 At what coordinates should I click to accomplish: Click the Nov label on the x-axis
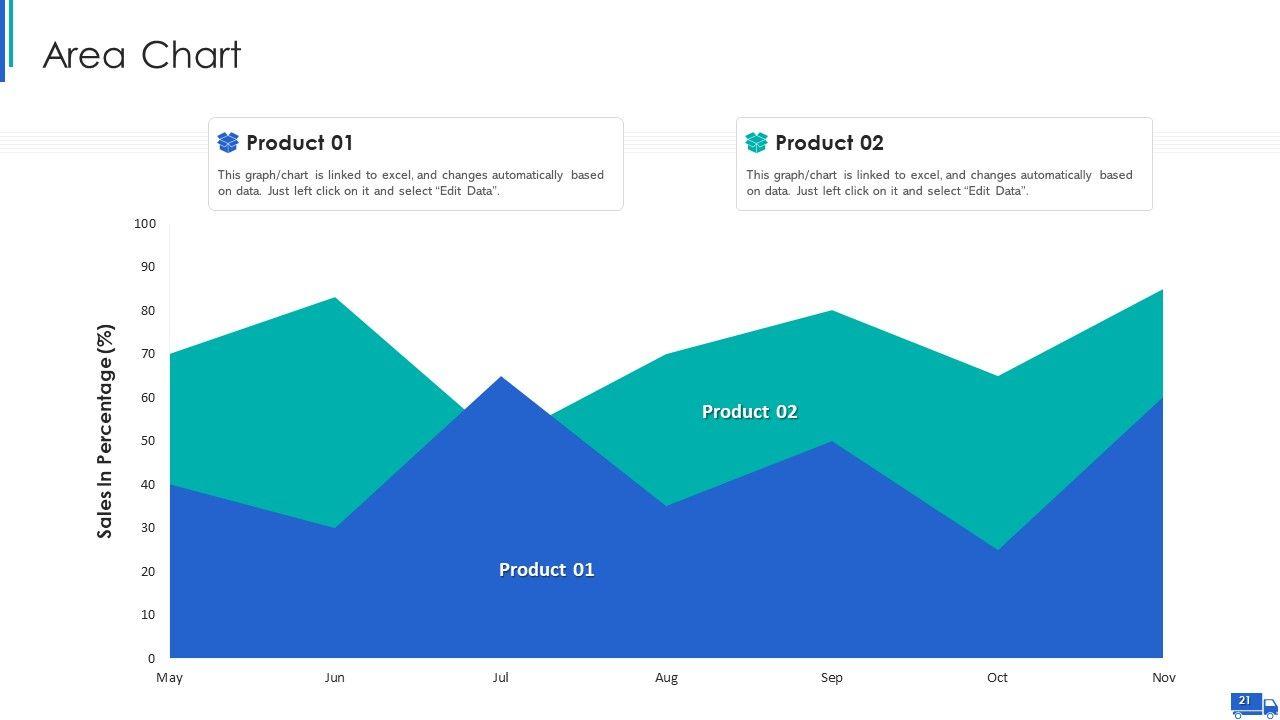pyautogui.click(x=1163, y=678)
